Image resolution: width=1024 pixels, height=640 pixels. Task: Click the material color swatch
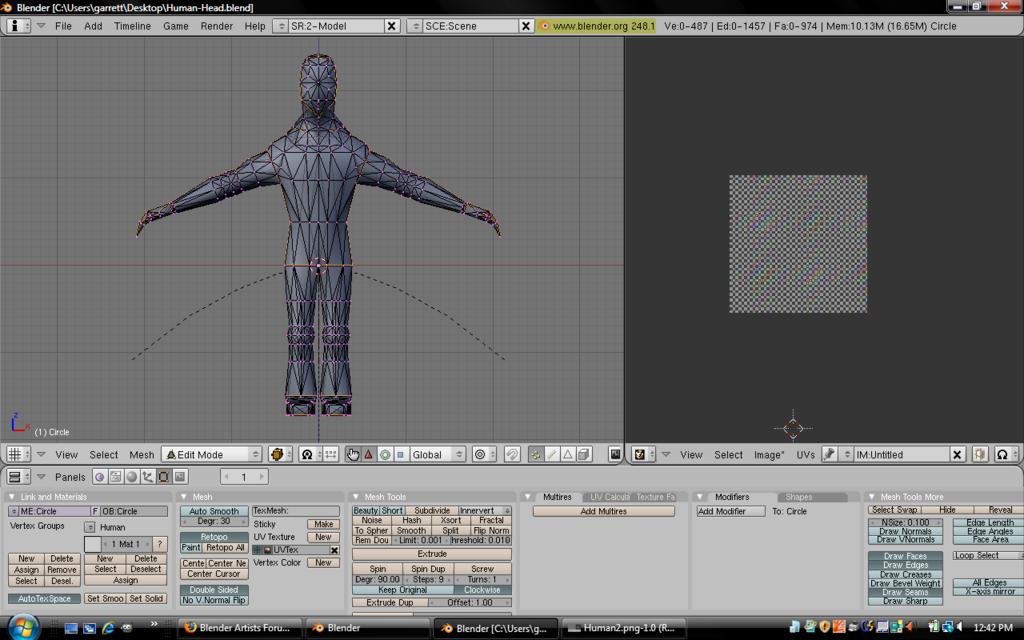92,544
